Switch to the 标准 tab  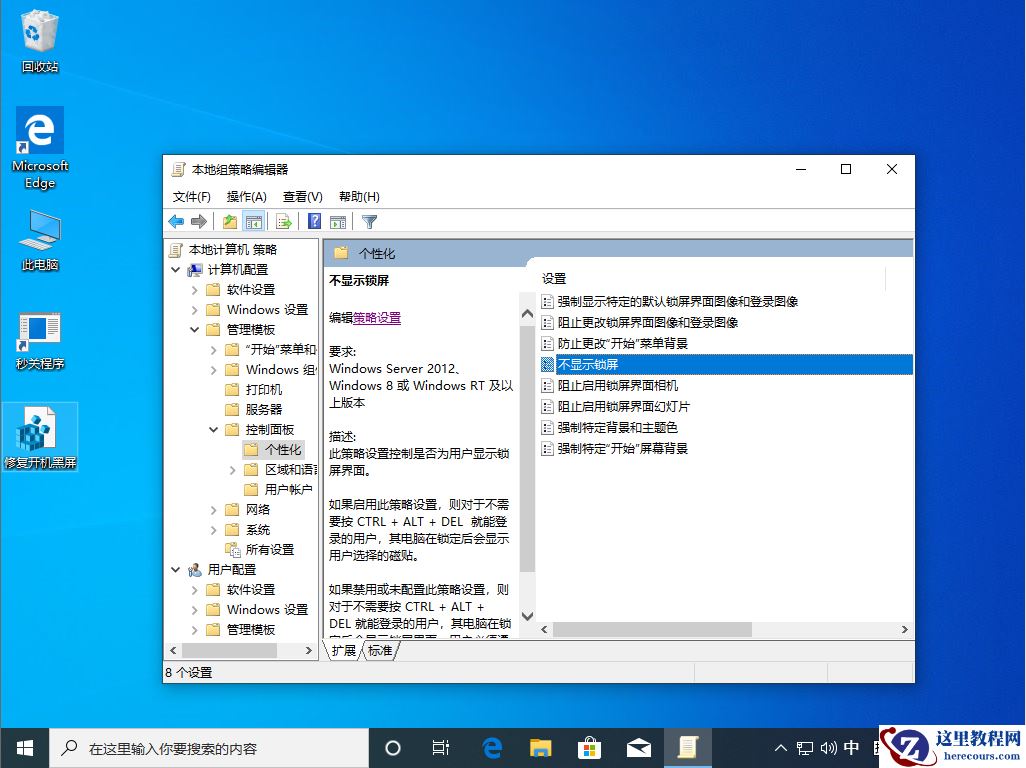[x=380, y=650]
